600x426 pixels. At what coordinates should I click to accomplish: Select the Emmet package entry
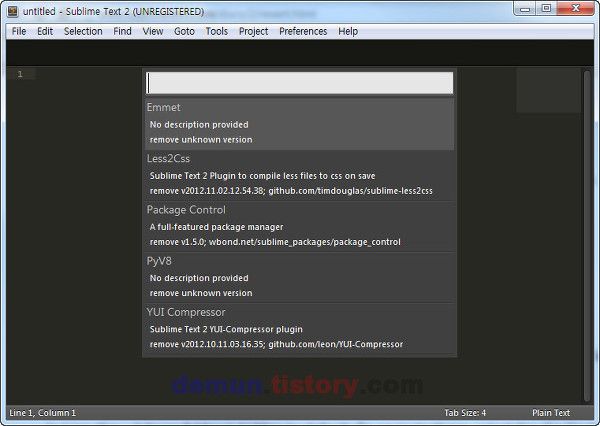[x=299, y=124]
